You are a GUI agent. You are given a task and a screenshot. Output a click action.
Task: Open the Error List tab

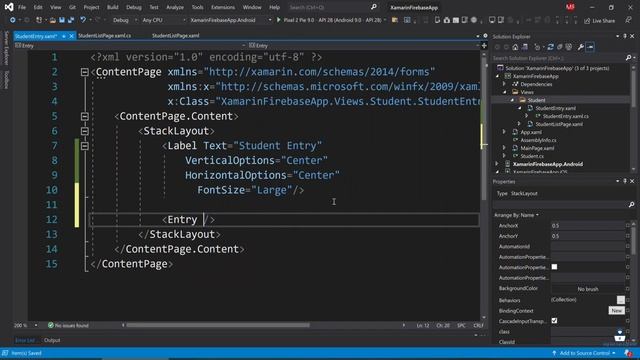click(x=25, y=340)
